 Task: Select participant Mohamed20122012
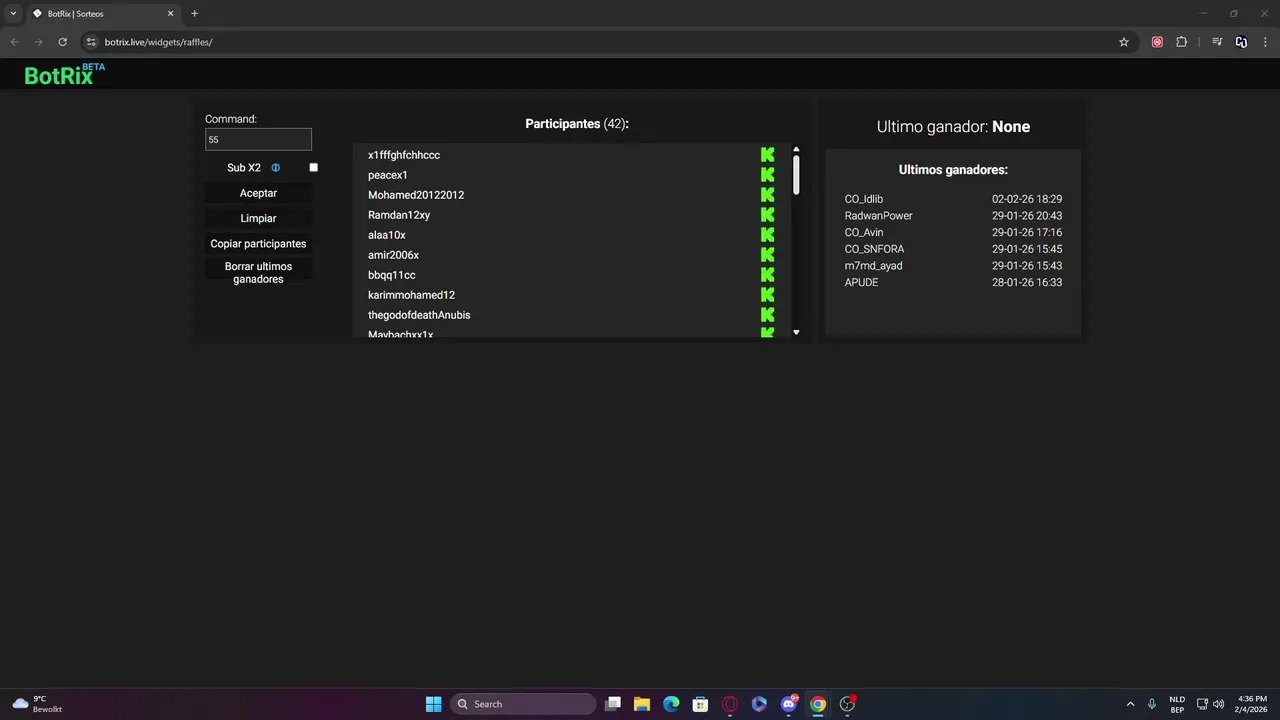[416, 195]
